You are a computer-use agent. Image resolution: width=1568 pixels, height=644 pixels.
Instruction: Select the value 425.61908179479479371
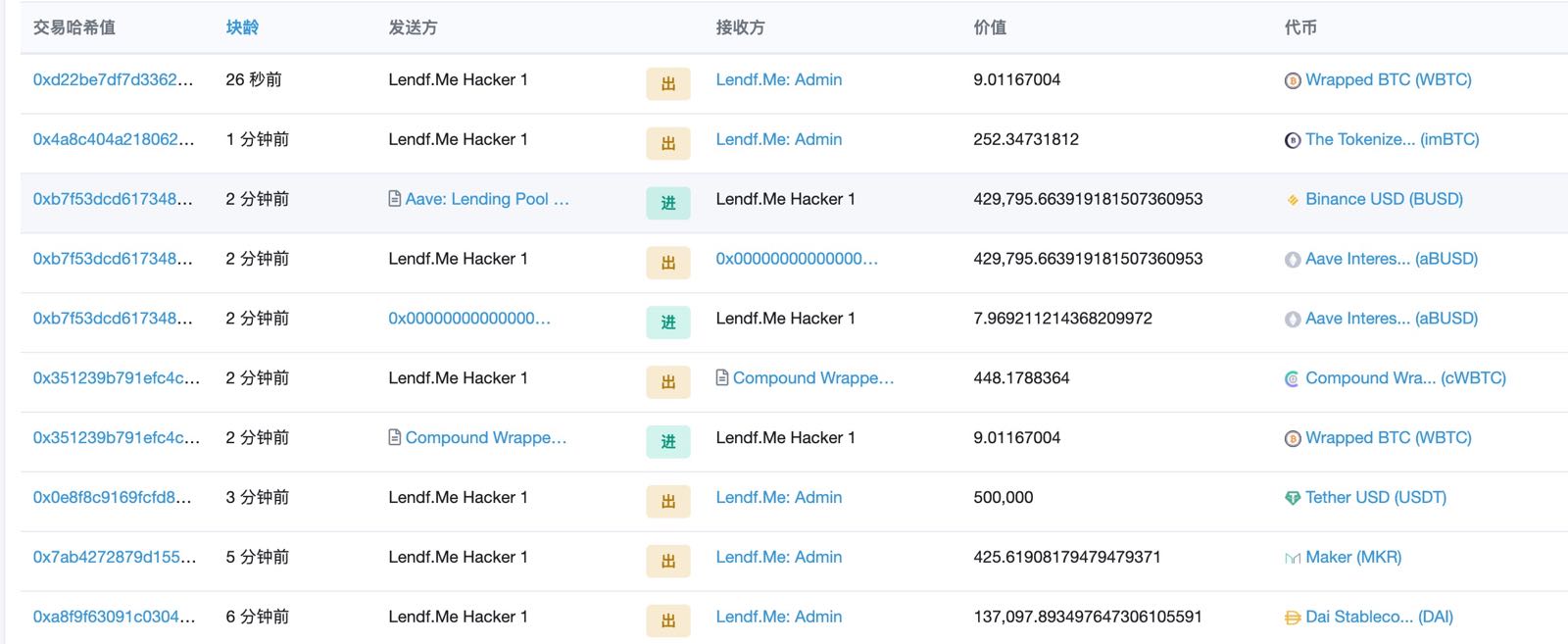(1067, 557)
